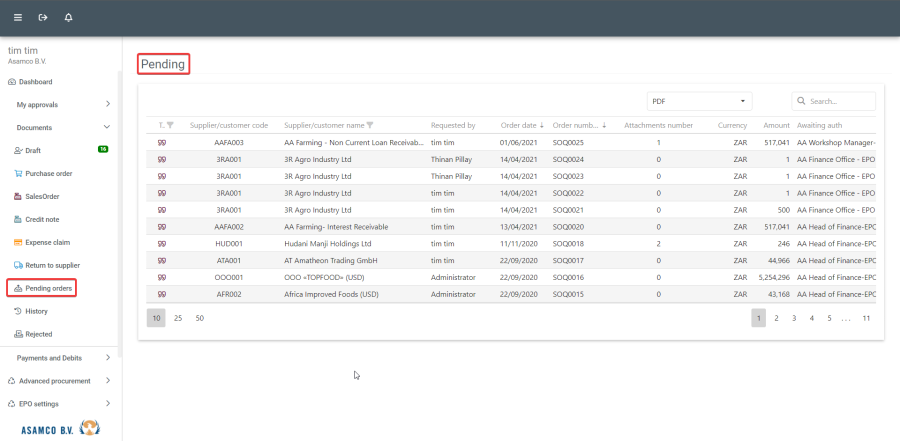Viewport: 900px width, 441px height.
Task: Sort by Order number arrow icon
Action: [604, 125]
